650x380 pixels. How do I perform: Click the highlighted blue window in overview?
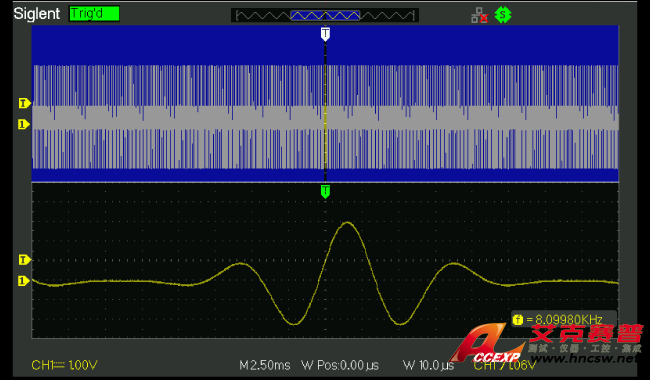(325, 16)
